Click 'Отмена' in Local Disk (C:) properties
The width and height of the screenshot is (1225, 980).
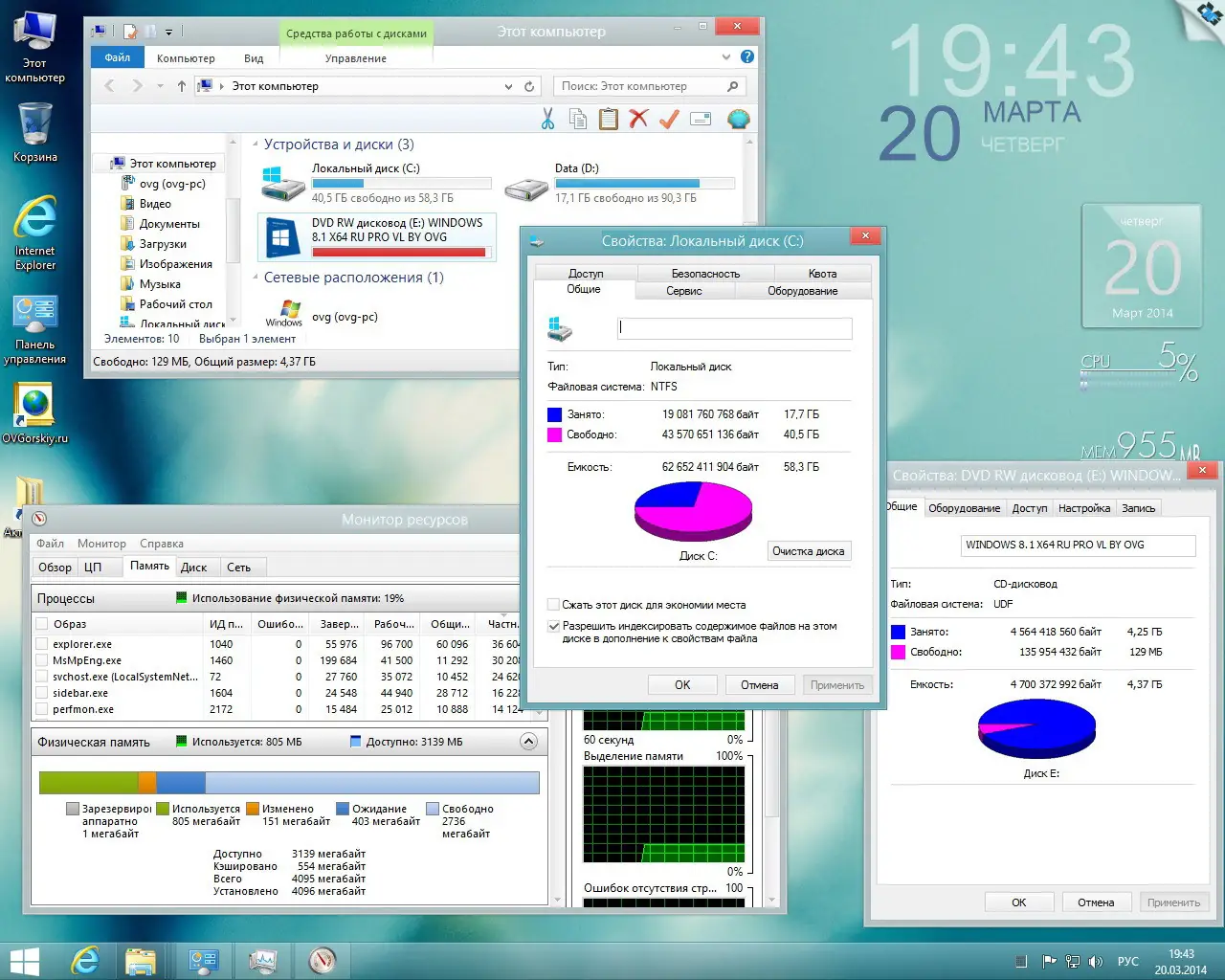pyautogui.click(x=760, y=685)
